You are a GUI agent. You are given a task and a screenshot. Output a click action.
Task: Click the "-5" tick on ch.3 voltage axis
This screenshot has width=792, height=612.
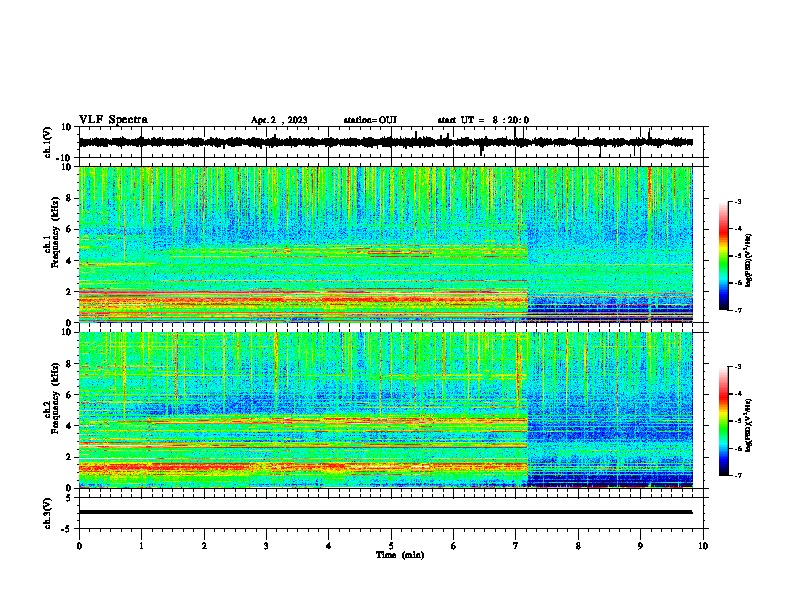[x=68, y=529]
